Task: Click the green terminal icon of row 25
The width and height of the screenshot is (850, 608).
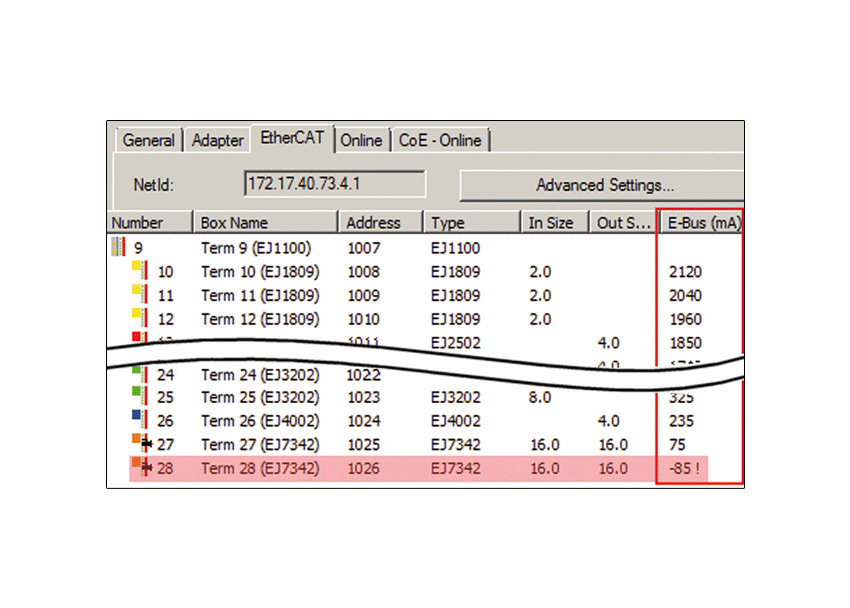Action: [139, 396]
